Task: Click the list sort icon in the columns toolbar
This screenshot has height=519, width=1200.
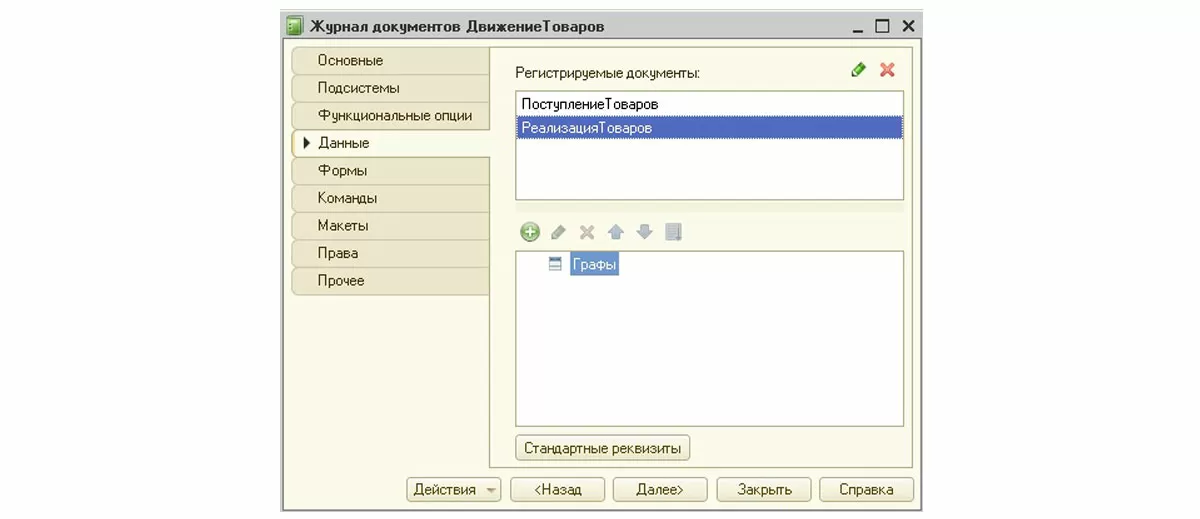Action: click(x=673, y=232)
